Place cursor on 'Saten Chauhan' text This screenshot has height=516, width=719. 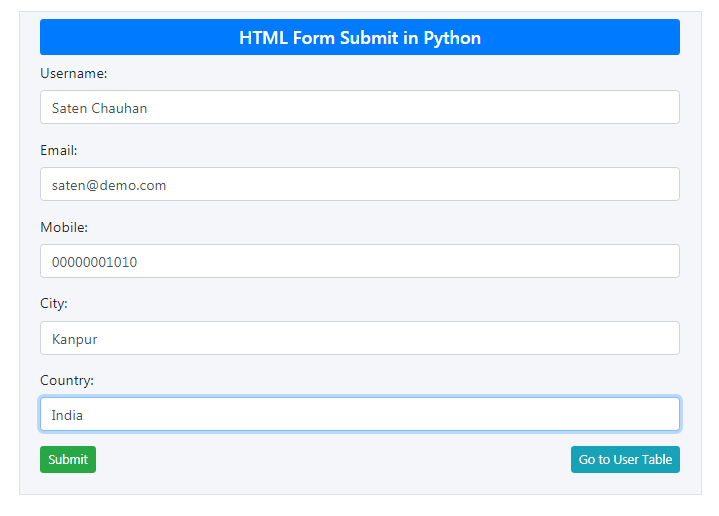100,108
